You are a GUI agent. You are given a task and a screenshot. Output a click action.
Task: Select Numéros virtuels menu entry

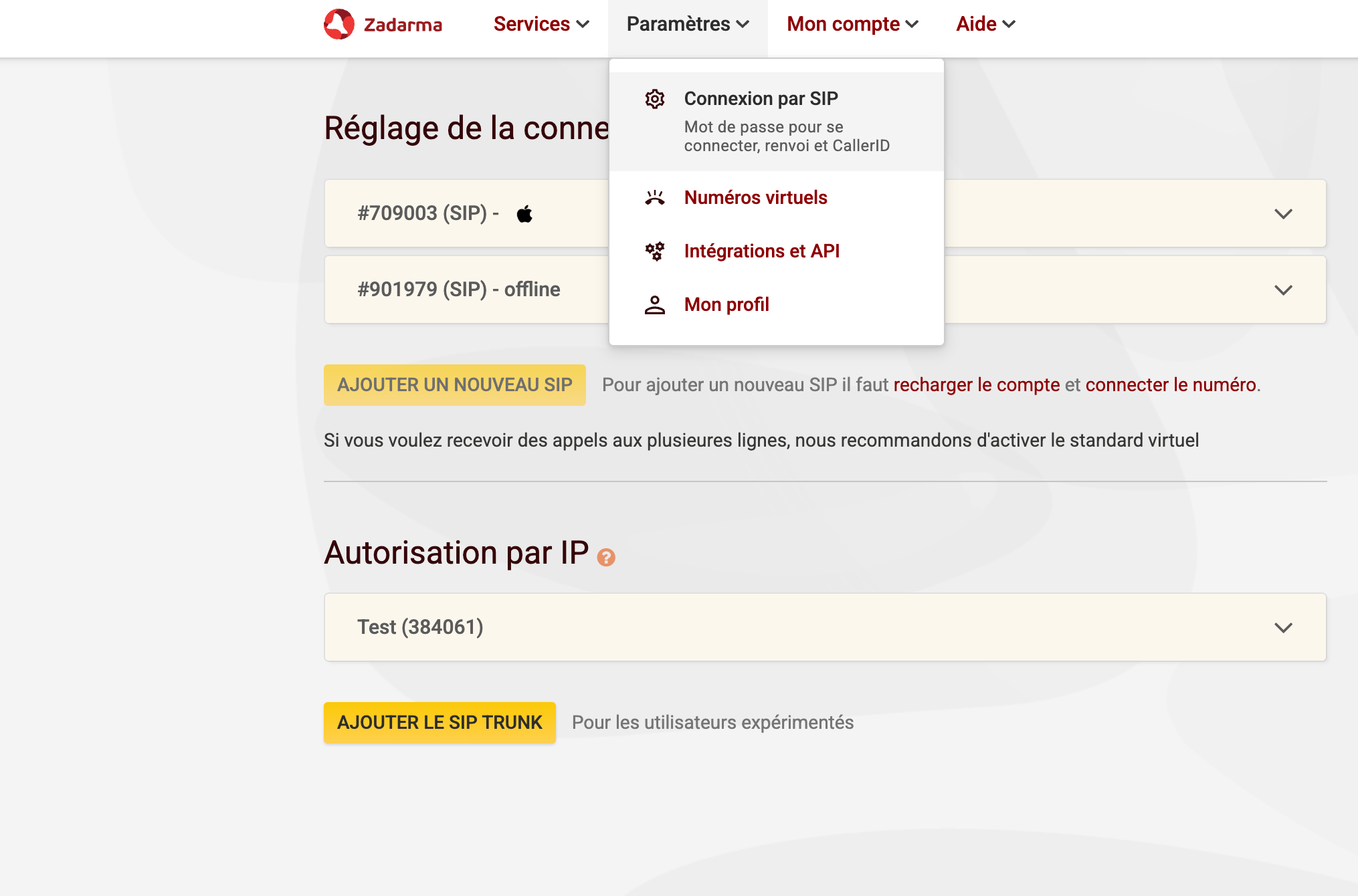pyautogui.click(x=755, y=198)
